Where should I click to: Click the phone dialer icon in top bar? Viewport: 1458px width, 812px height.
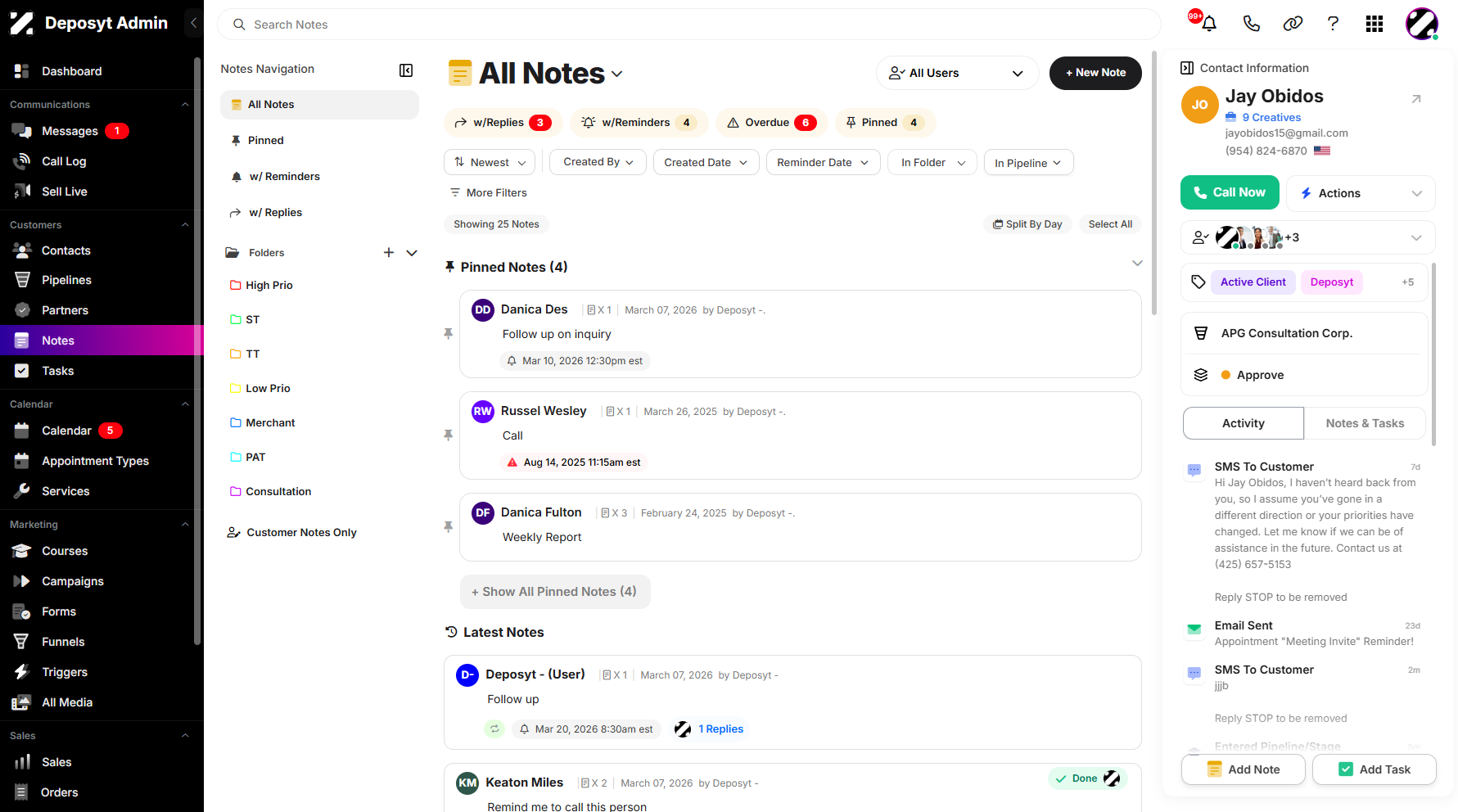[x=1251, y=24]
